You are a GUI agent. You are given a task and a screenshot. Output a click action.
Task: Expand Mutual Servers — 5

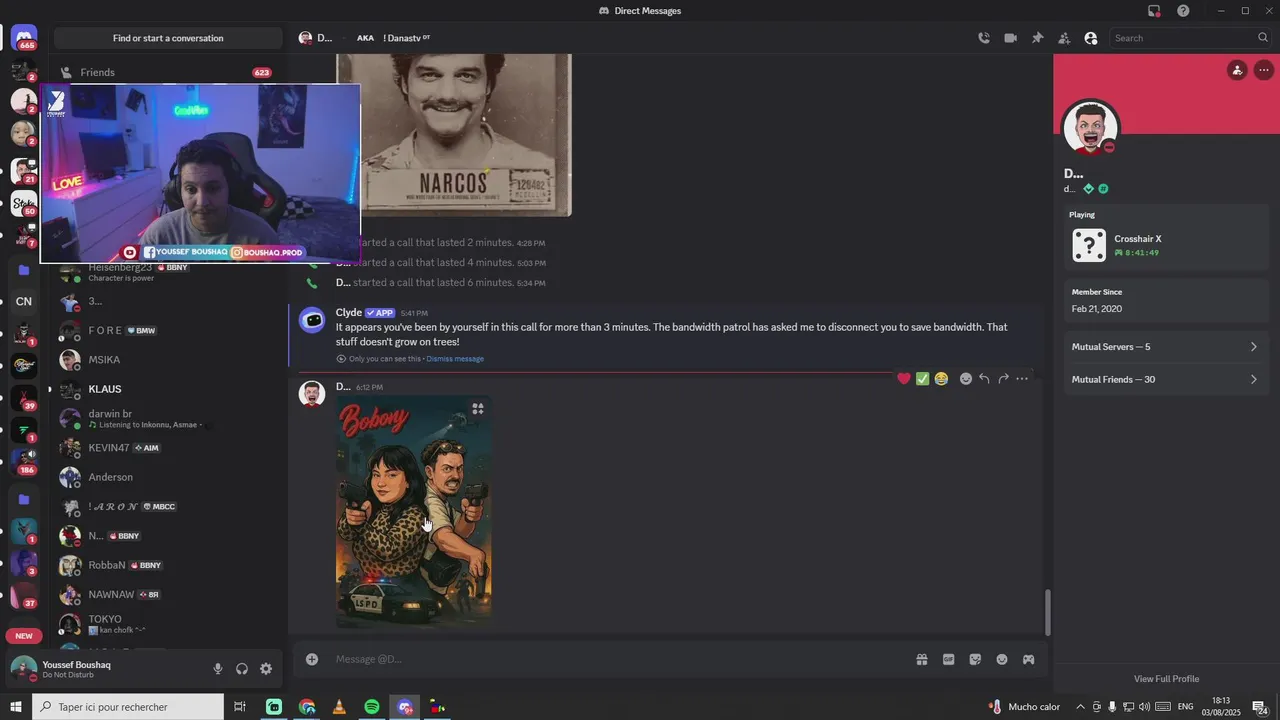pyautogui.click(x=1164, y=347)
